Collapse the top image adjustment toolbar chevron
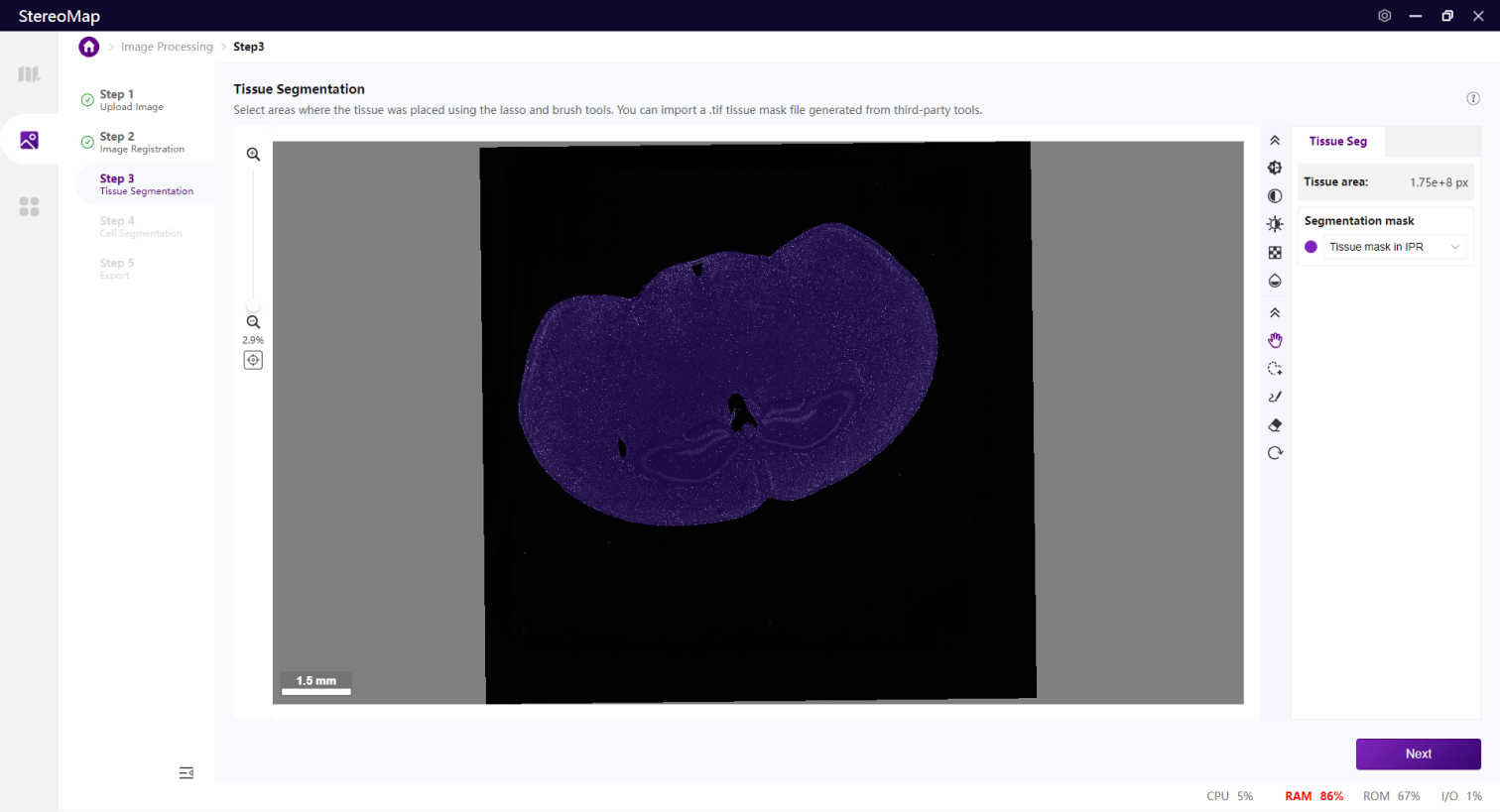 1275,141
